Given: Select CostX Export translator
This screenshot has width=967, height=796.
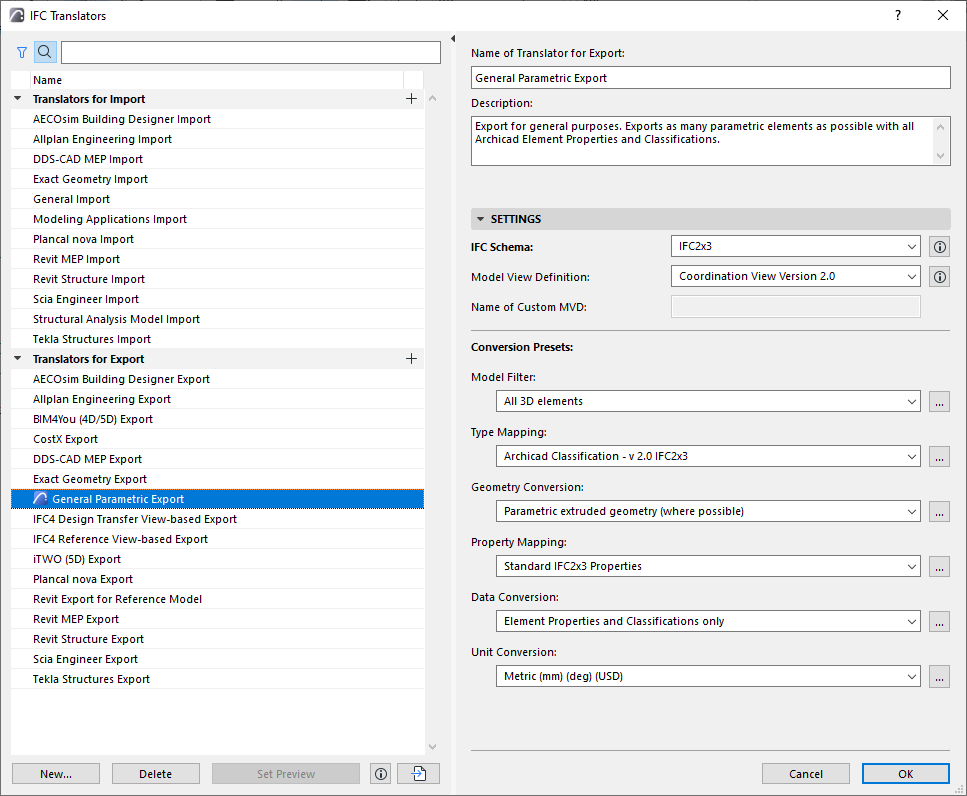Looking at the screenshot, I should pyautogui.click(x=217, y=439).
